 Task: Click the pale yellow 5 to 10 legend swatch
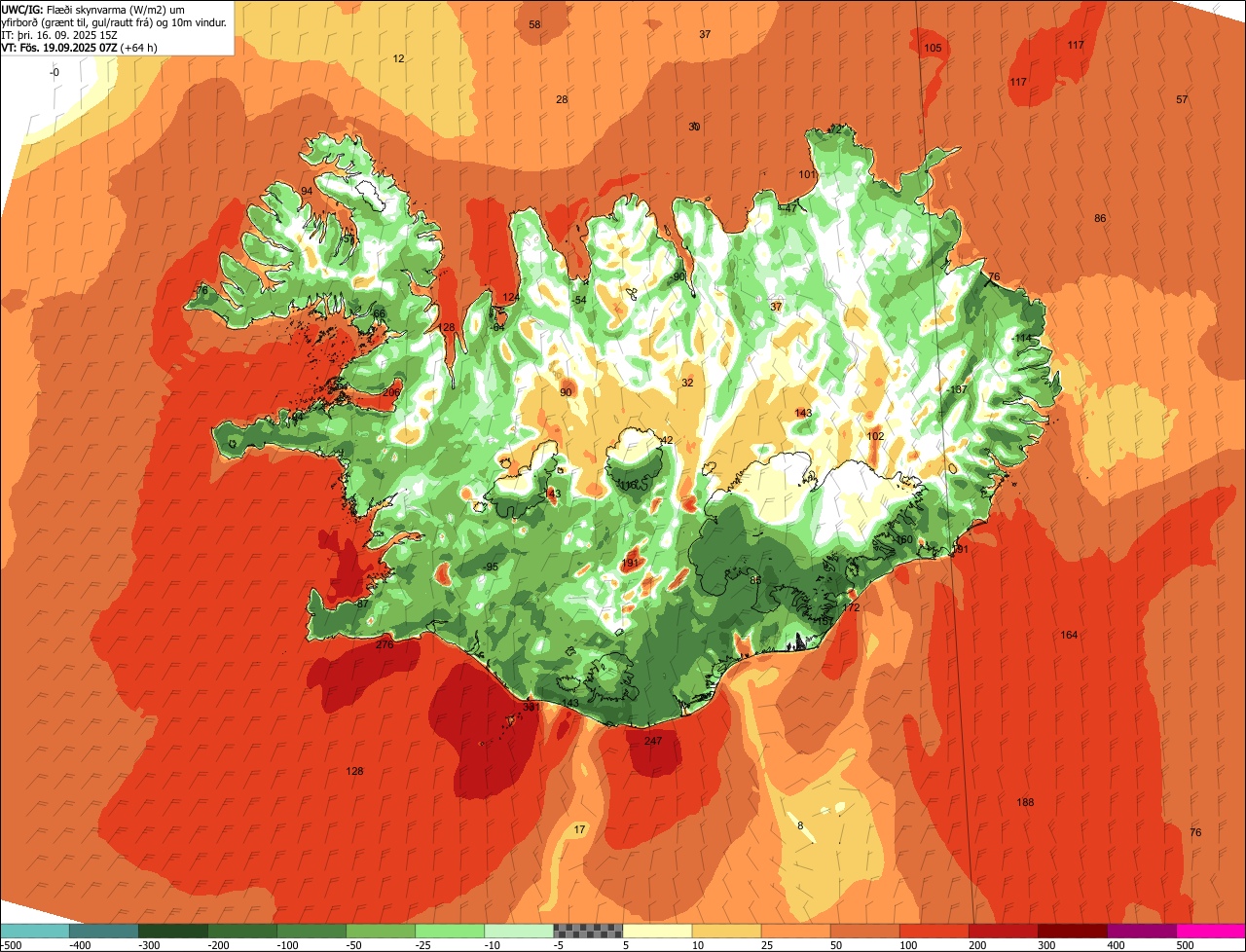click(657, 931)
